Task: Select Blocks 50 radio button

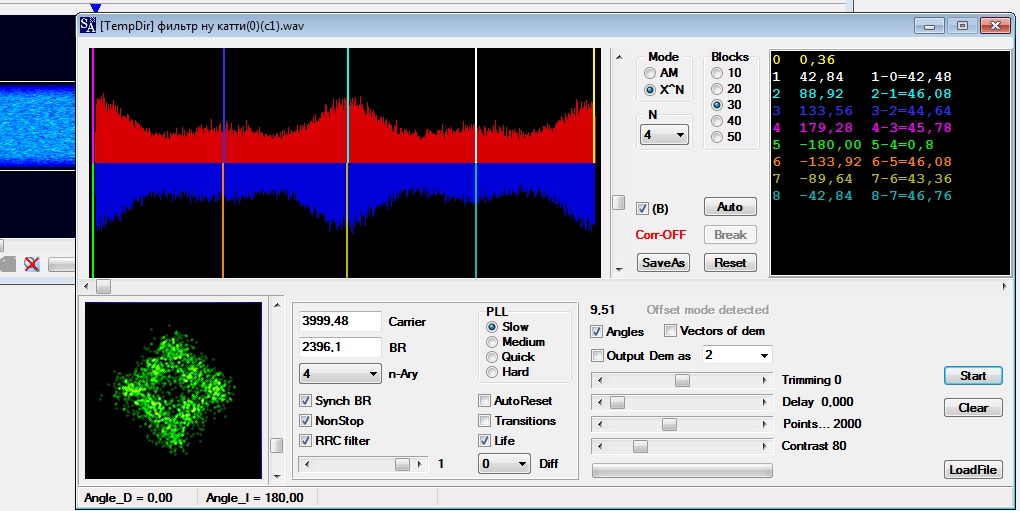Action: tap(717, 137)
